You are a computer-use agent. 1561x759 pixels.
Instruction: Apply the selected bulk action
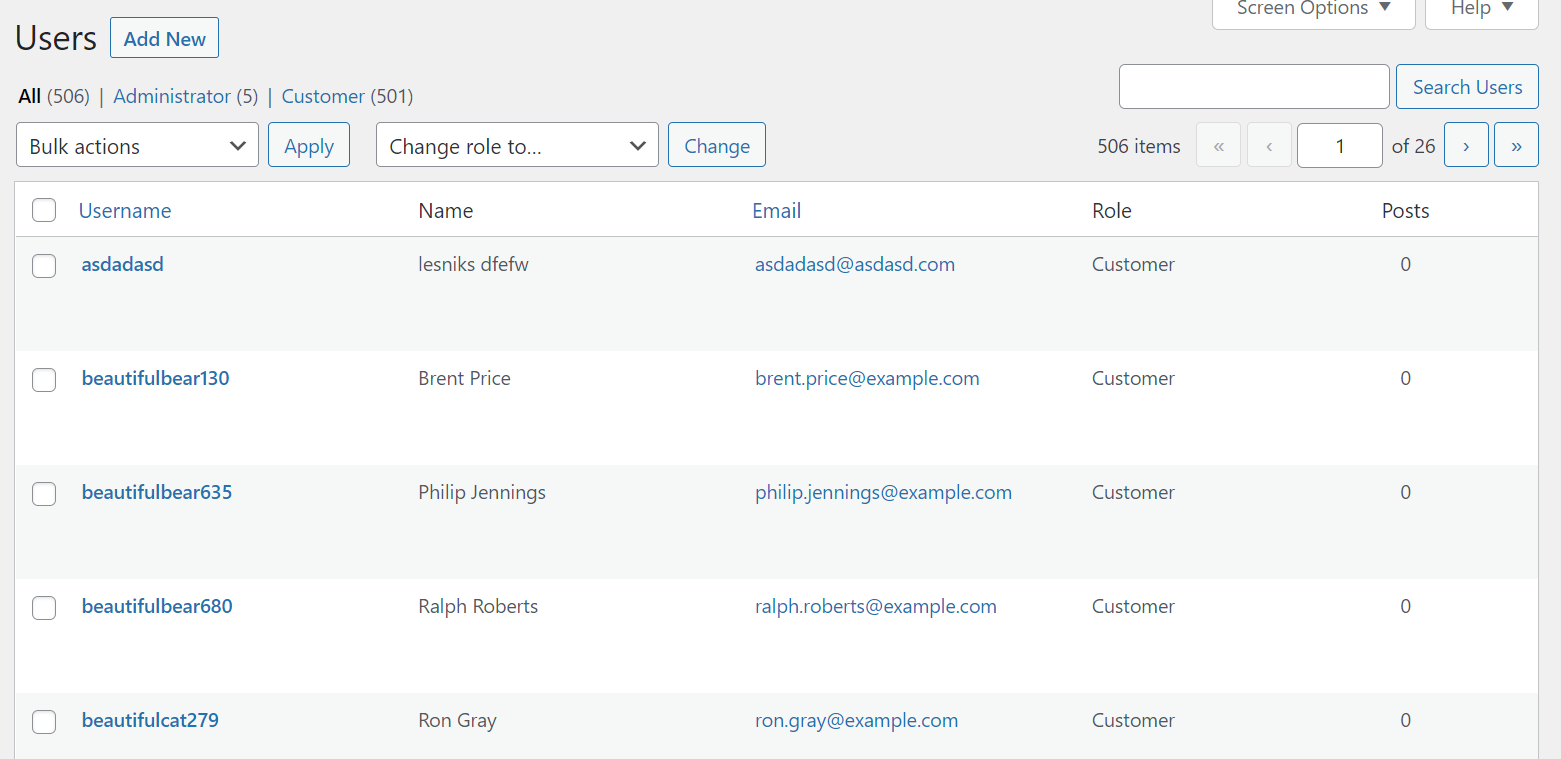[x=309, y=145]
